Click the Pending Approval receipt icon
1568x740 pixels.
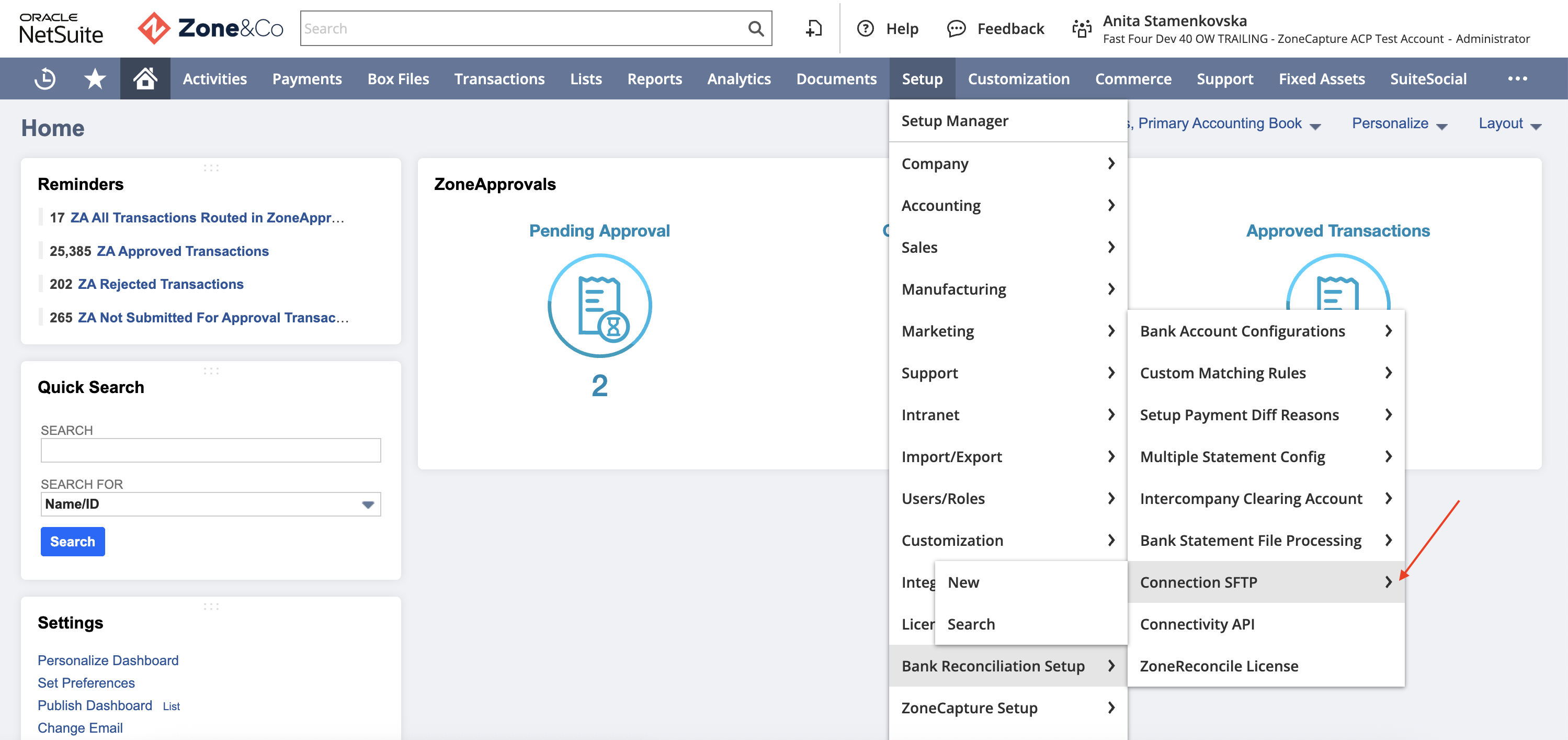599,306
